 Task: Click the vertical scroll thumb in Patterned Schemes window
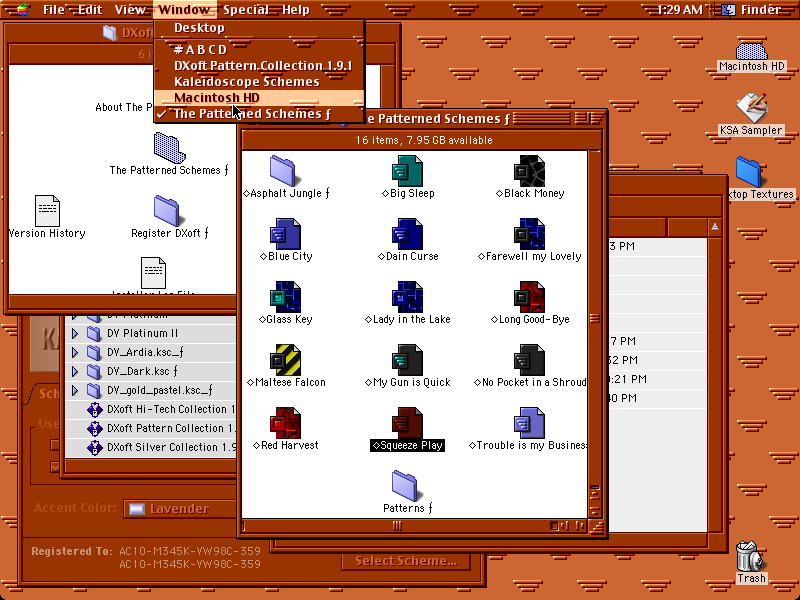pyautogui.click(x=594, y=319)
